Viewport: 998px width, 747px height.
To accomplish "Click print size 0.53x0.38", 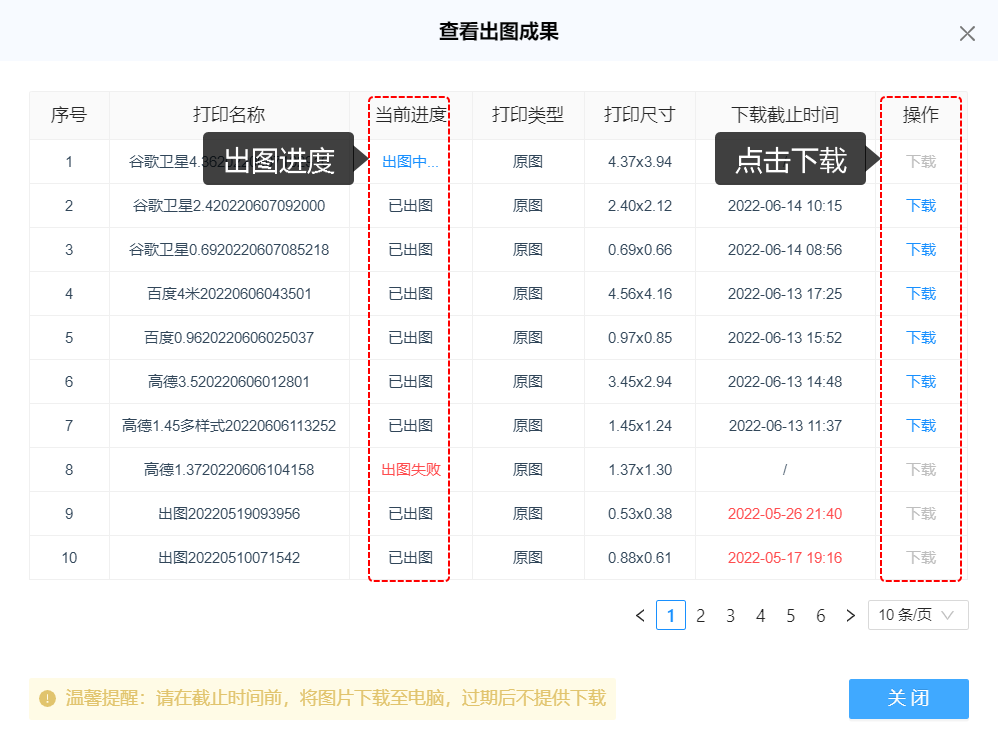I will (640, 513).
